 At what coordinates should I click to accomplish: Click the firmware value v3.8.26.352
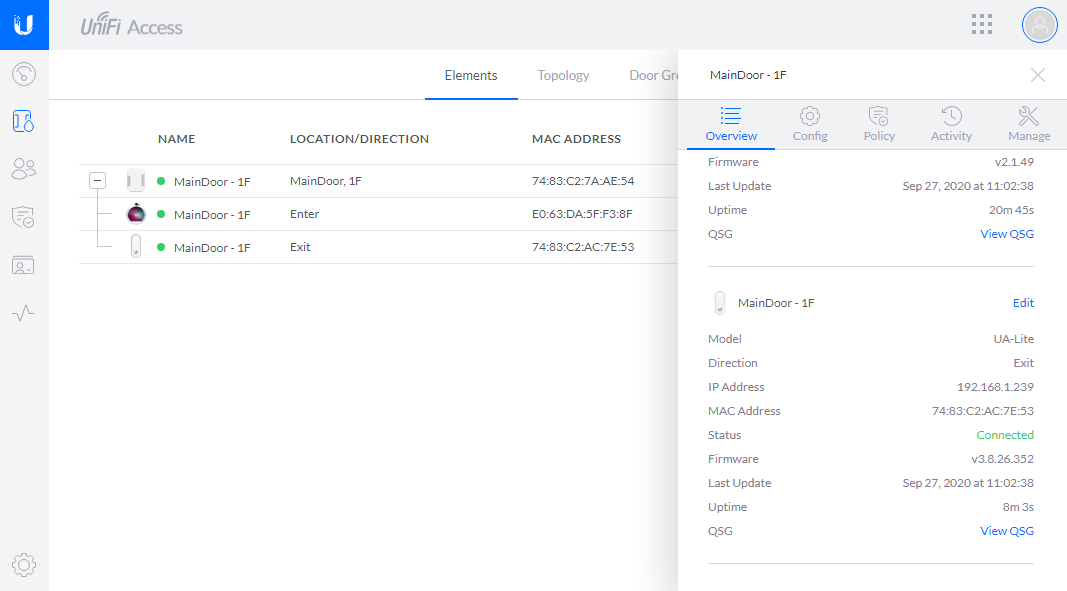(x=1002, y=459)
